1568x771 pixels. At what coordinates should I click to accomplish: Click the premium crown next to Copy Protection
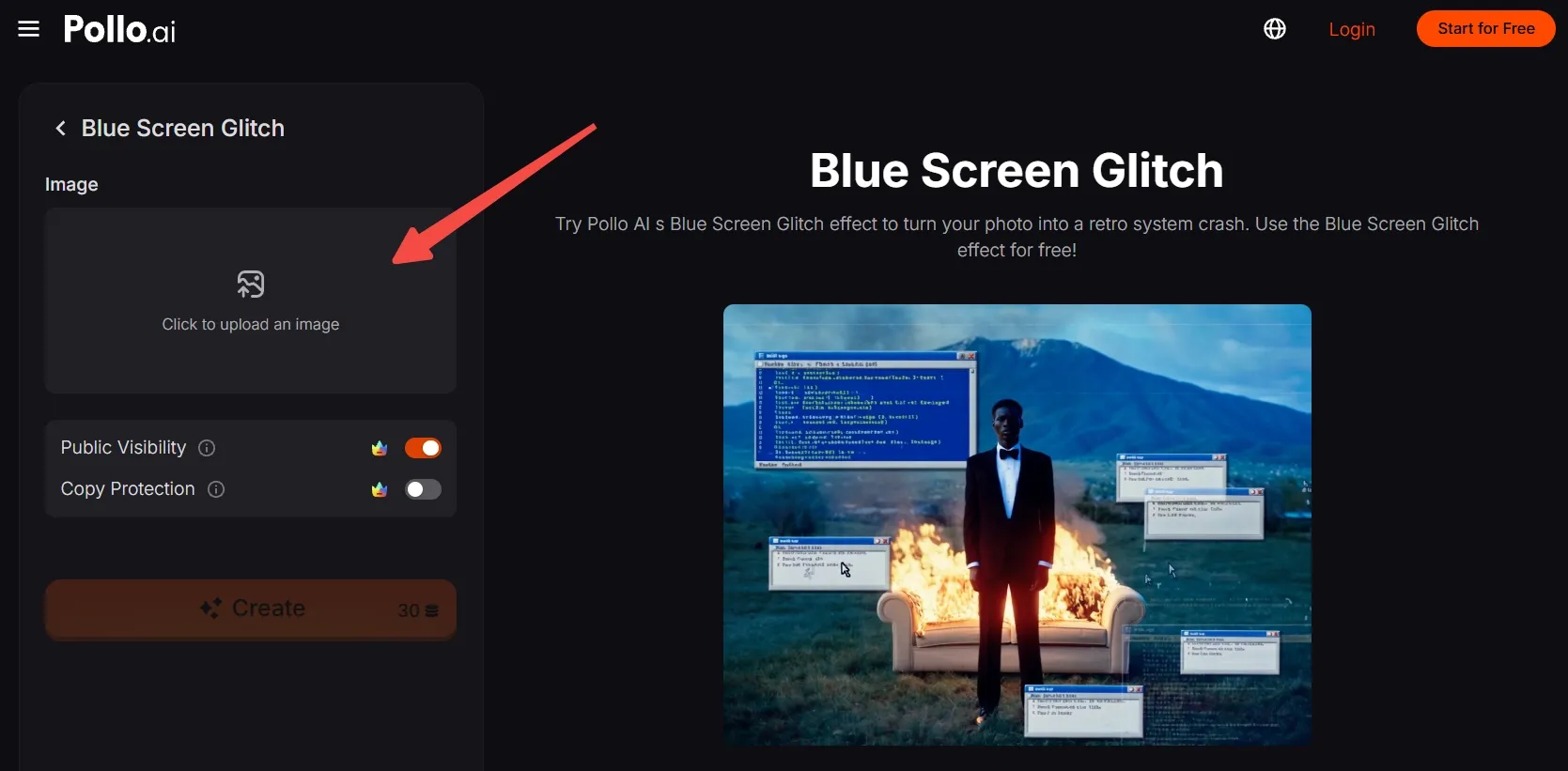point(380,489)
